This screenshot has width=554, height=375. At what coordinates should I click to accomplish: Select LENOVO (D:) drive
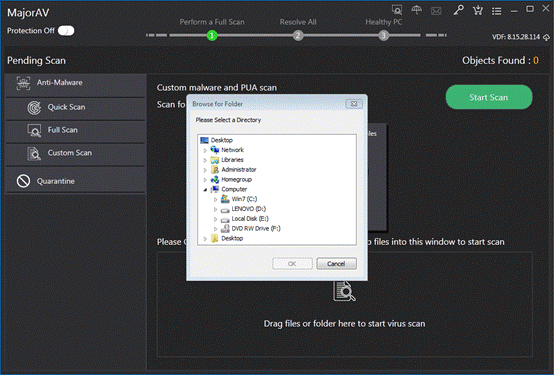tap(248, 209)
